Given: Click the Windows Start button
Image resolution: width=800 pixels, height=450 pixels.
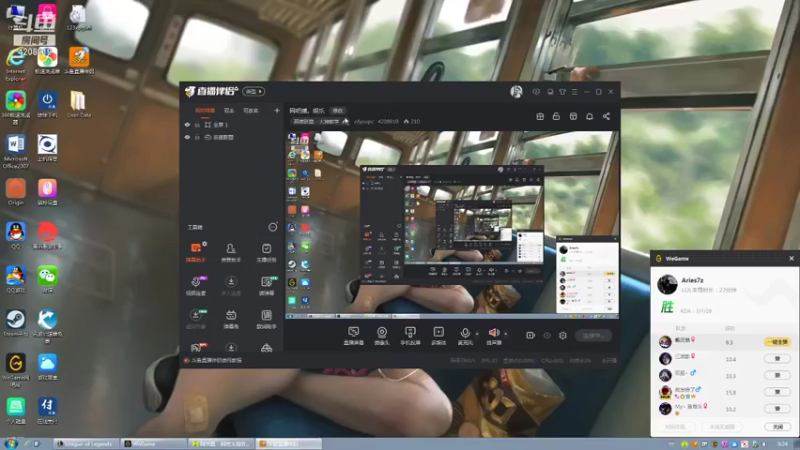Looking at the screenshot, I should 10,443.
